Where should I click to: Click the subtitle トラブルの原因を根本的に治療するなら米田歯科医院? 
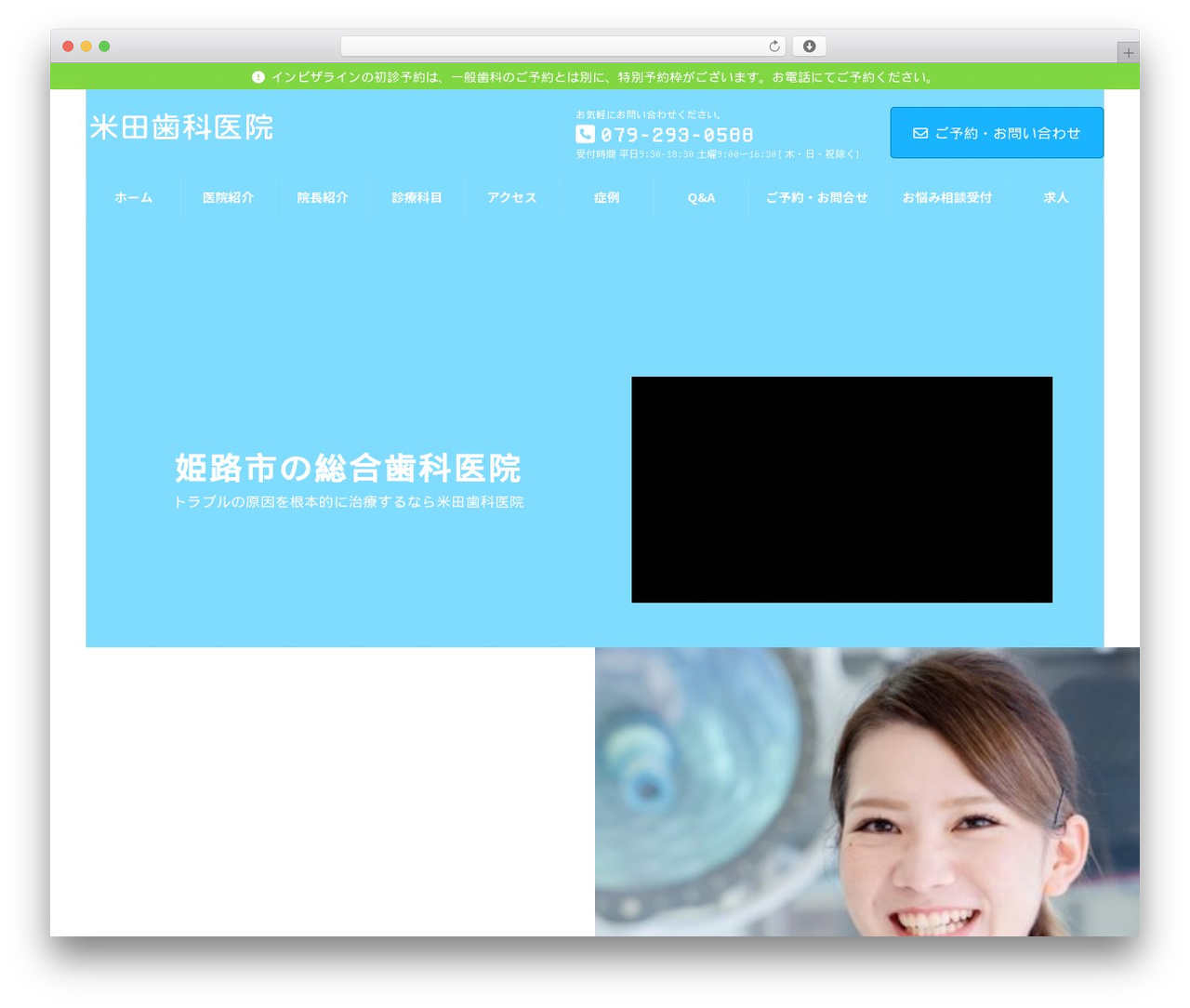(349, 502)
